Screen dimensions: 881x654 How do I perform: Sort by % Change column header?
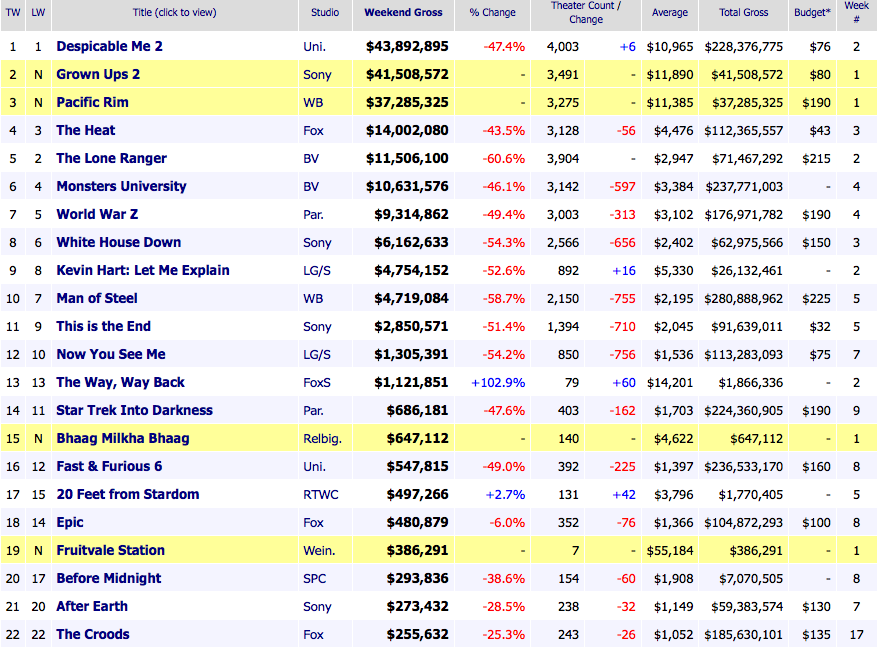coord(493,12)
